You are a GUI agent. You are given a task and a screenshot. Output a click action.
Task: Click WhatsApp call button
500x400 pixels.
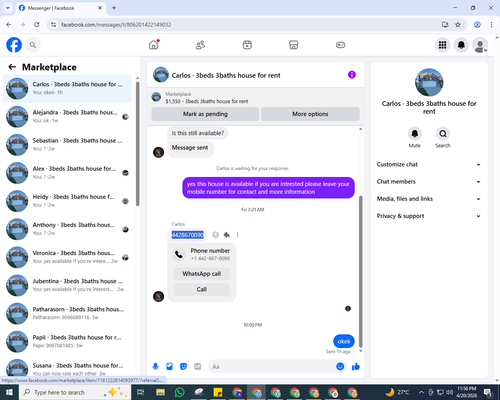click(x=202, y=274)
